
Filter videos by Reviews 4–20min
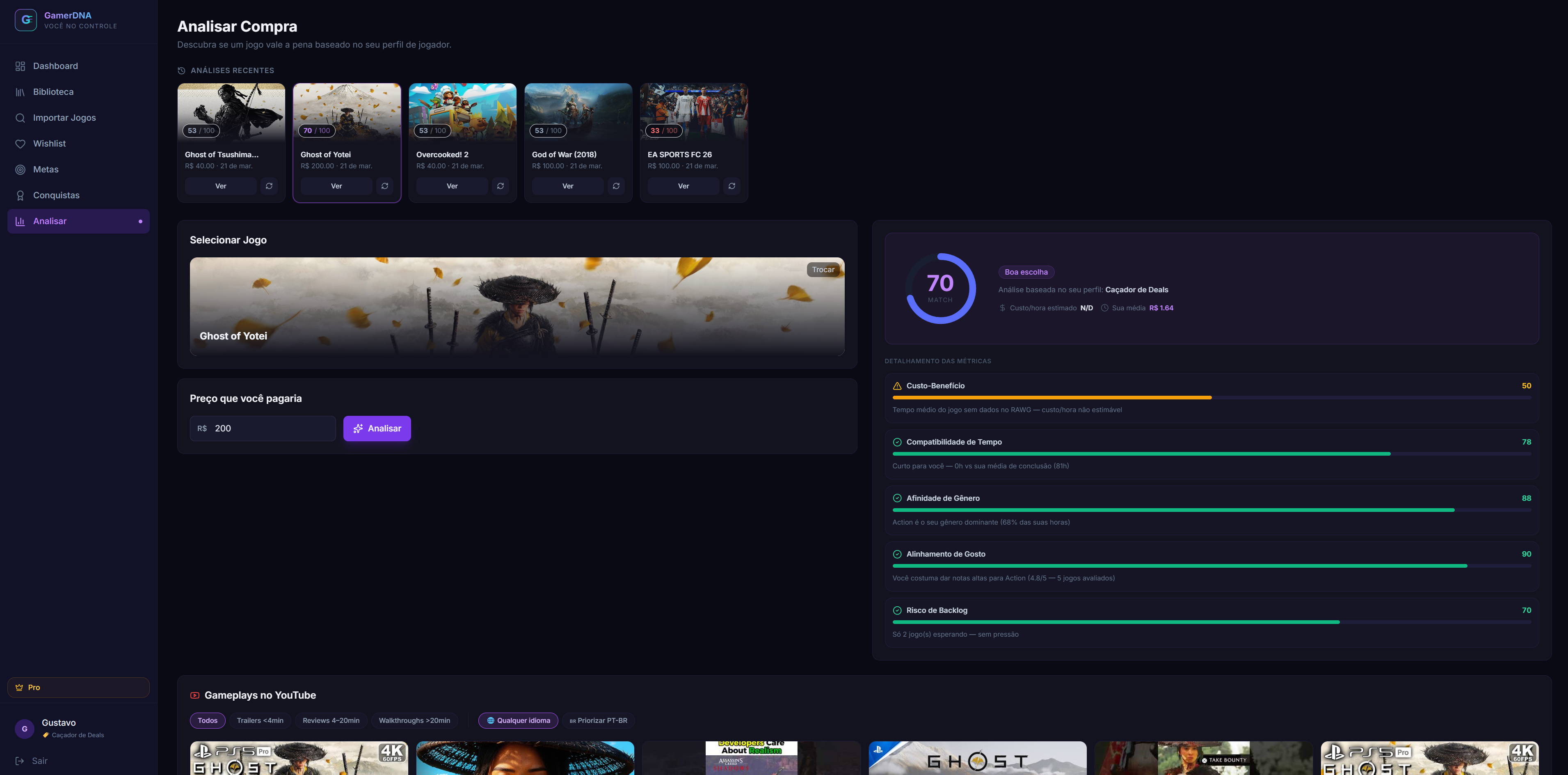point(331,720)
